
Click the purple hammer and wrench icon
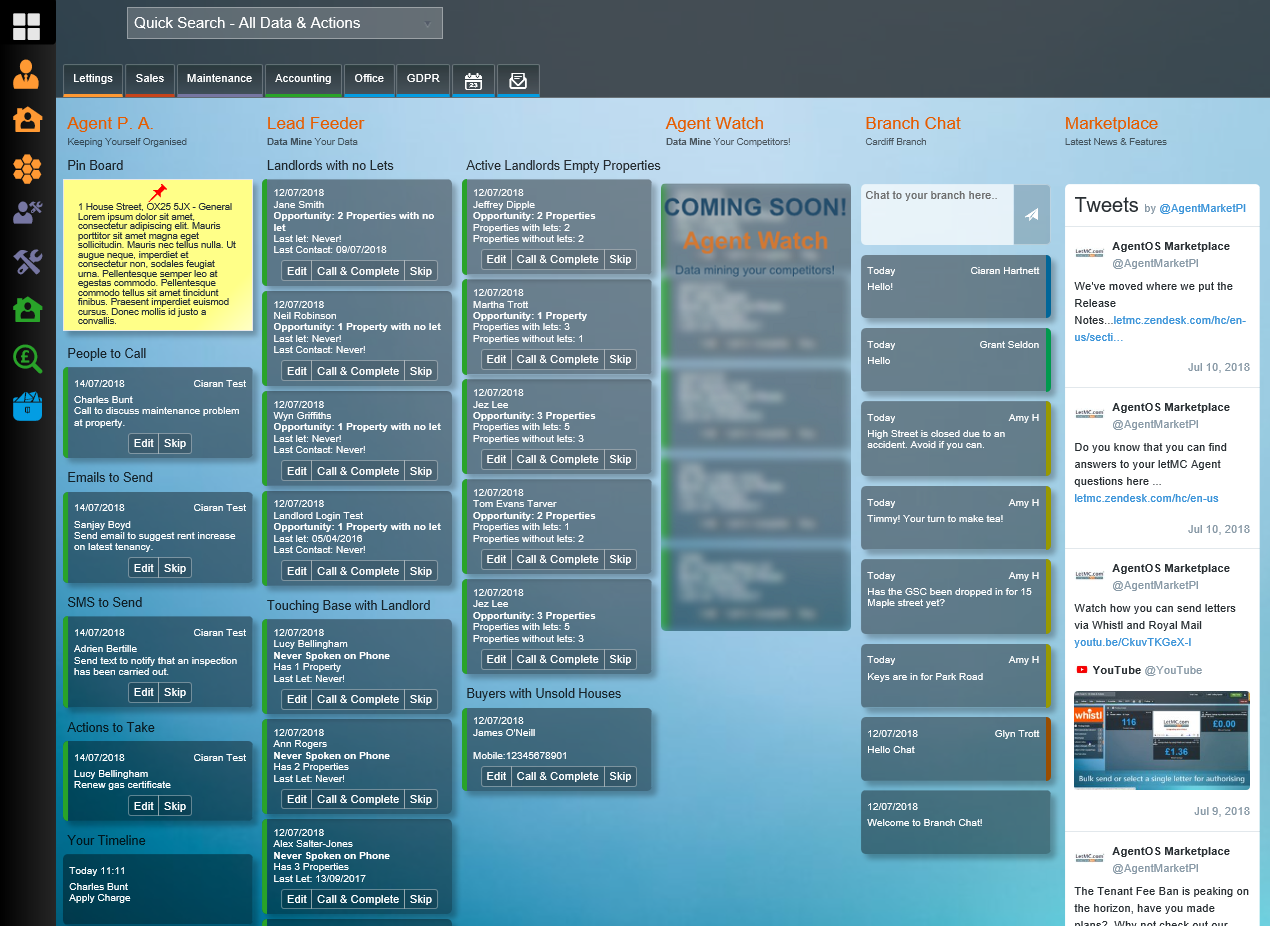point(27,263)
